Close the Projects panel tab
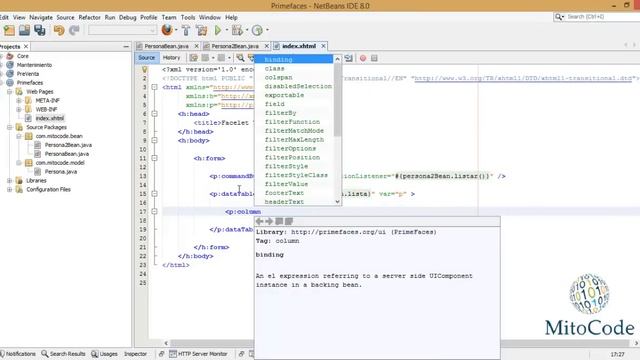The width and height of the screenshot is (640, 360). [x=26, y=47]
